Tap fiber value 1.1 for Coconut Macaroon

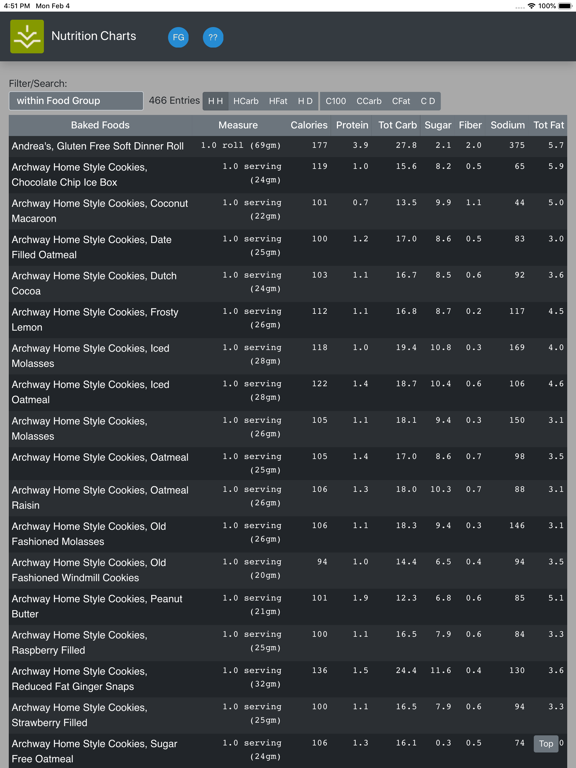point(474,202)
